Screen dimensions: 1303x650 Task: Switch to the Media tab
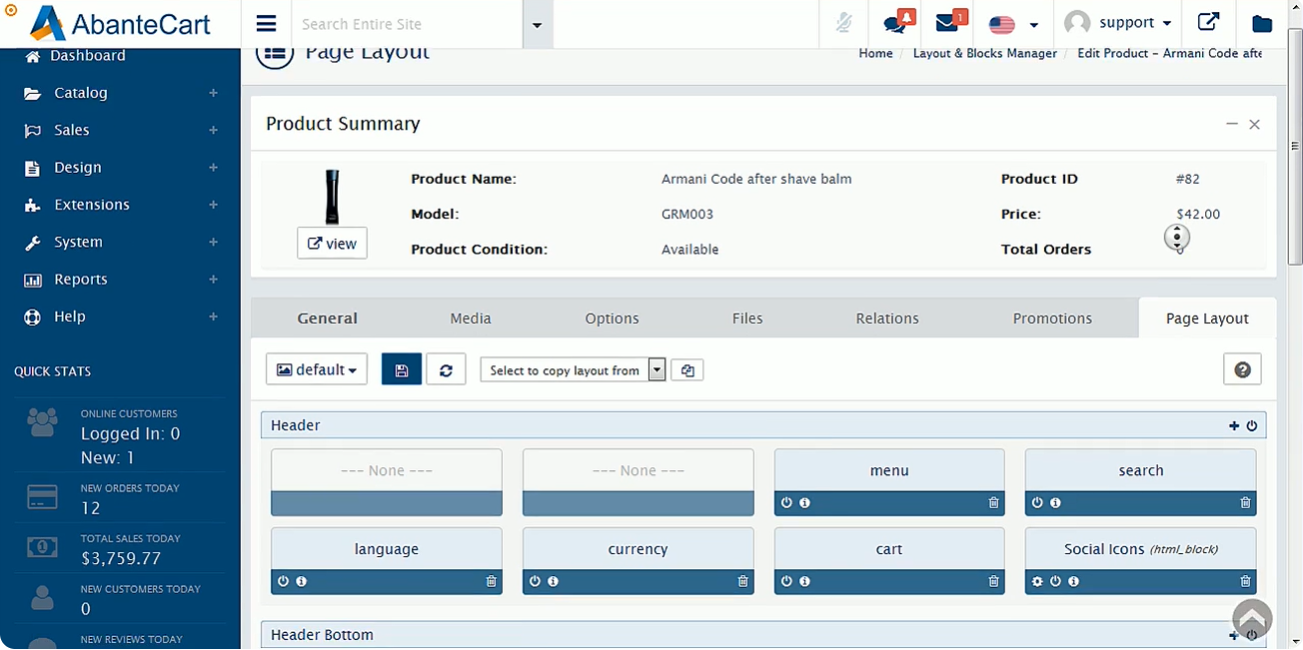[470, 318]
